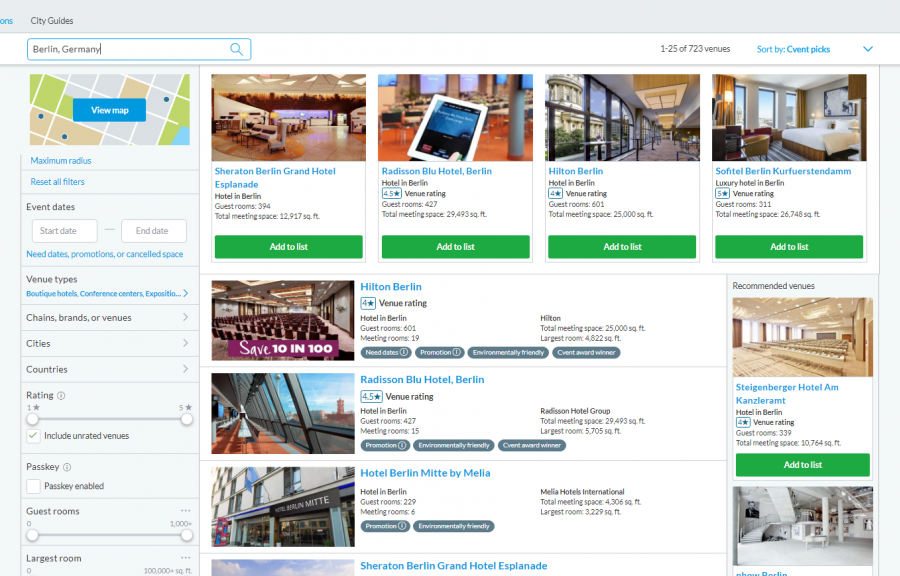Add Sofitel Berlin Kurfuerstendamm to list

click(x=789, y=247)
